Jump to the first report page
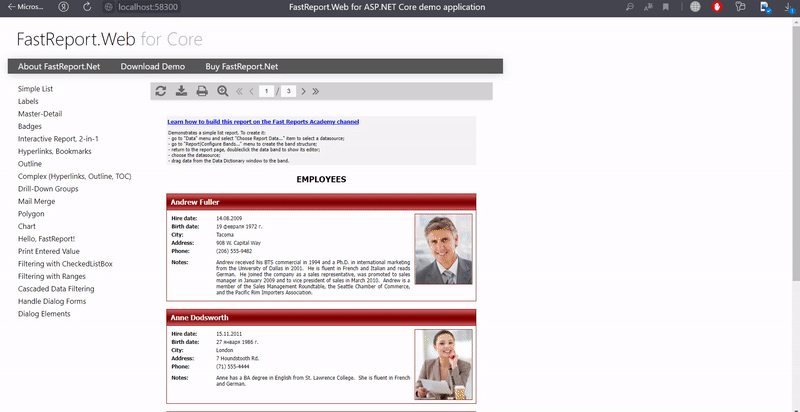Viewport: 800px width, 412px height. click(x=239, y=92)
